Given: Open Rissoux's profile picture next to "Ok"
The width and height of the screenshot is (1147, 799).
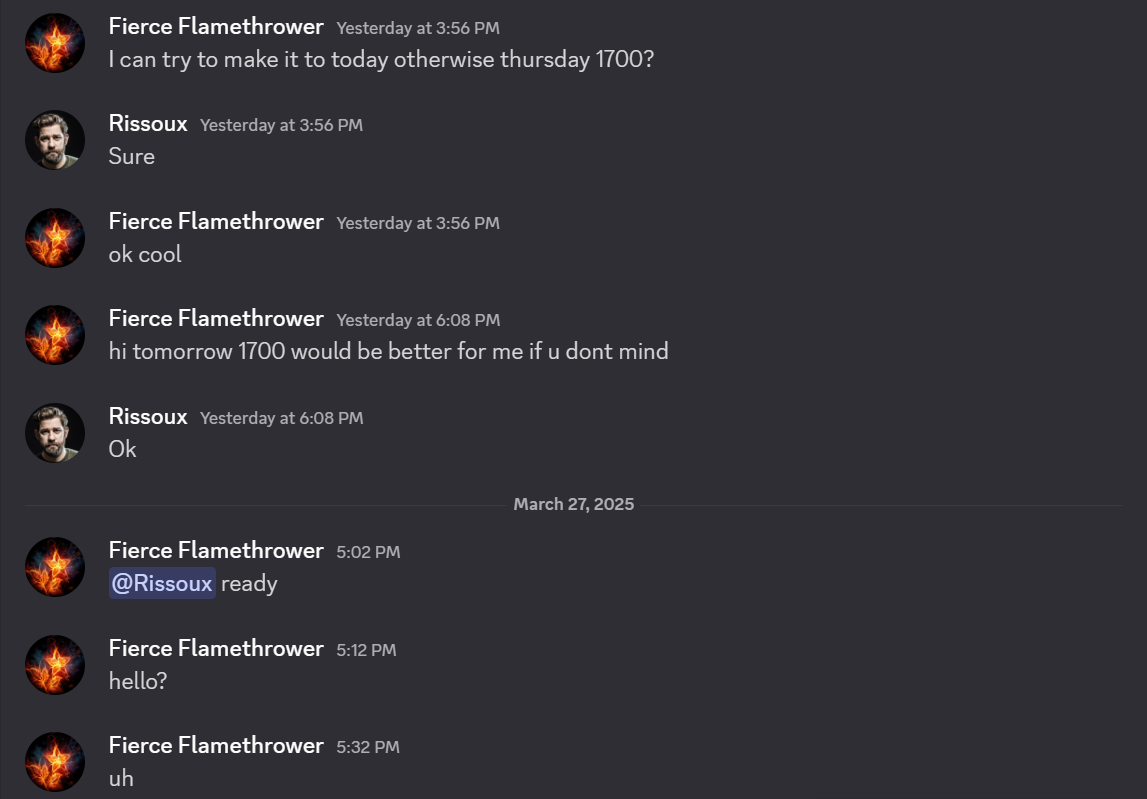Looking at the screenshot, I should [55, 433].
